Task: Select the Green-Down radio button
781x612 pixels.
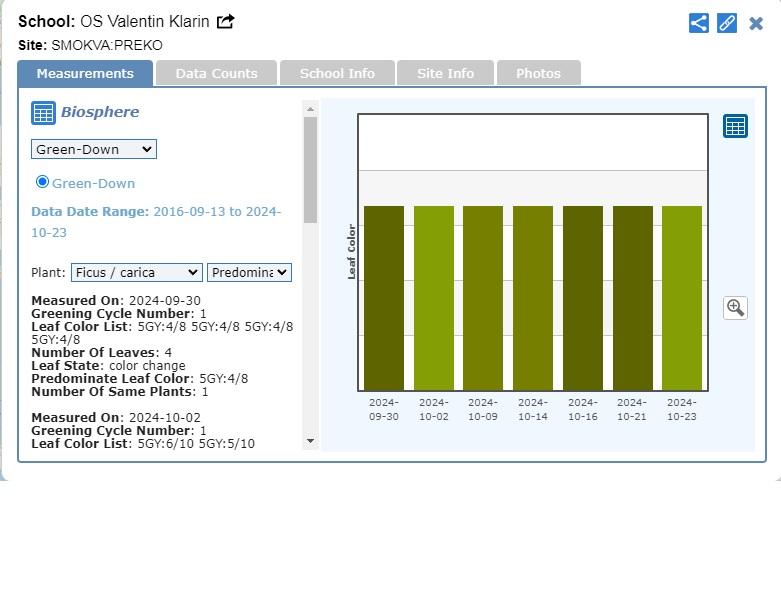Action: tap(42, 182)
